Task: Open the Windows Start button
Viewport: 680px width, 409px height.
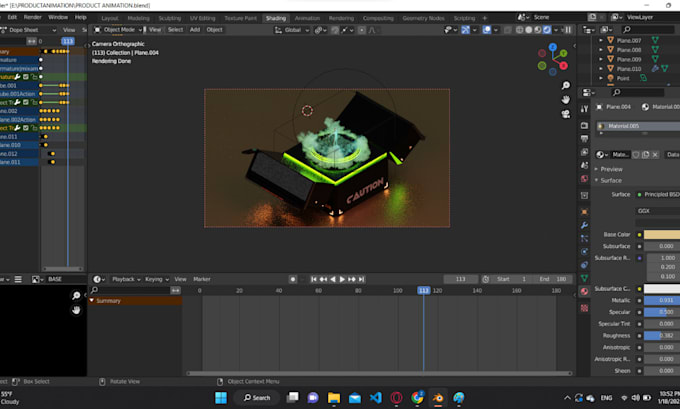Action: click(221, 398)
